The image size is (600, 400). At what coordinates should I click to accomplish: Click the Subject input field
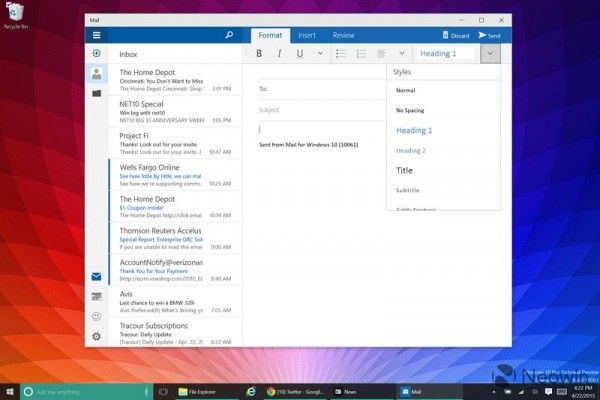(320, 110)
